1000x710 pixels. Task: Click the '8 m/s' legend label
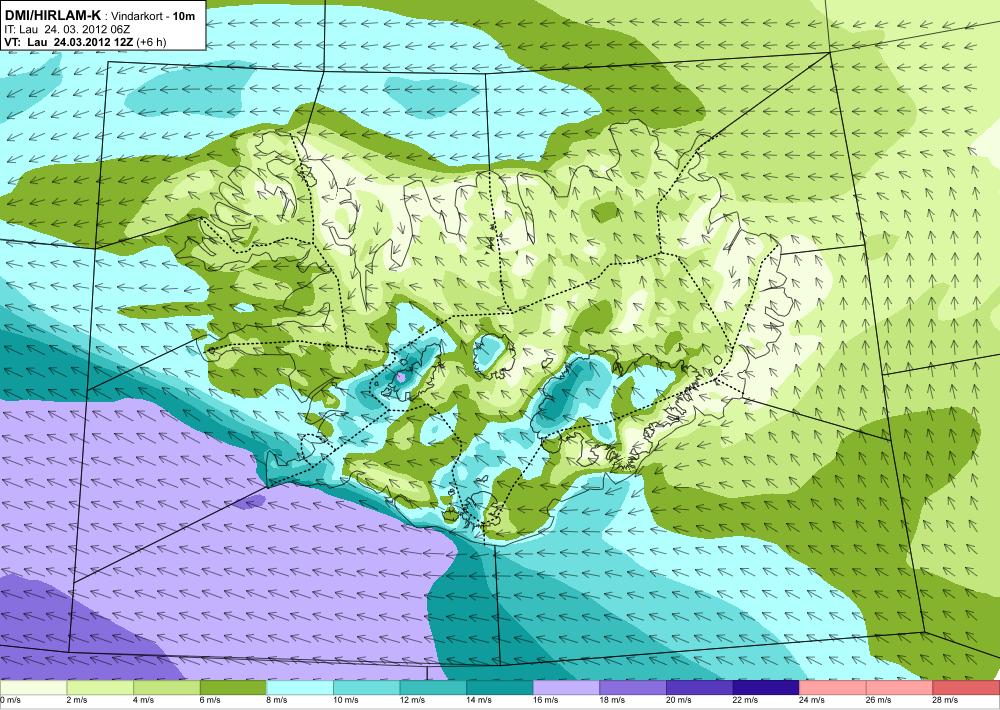point(277,700)
